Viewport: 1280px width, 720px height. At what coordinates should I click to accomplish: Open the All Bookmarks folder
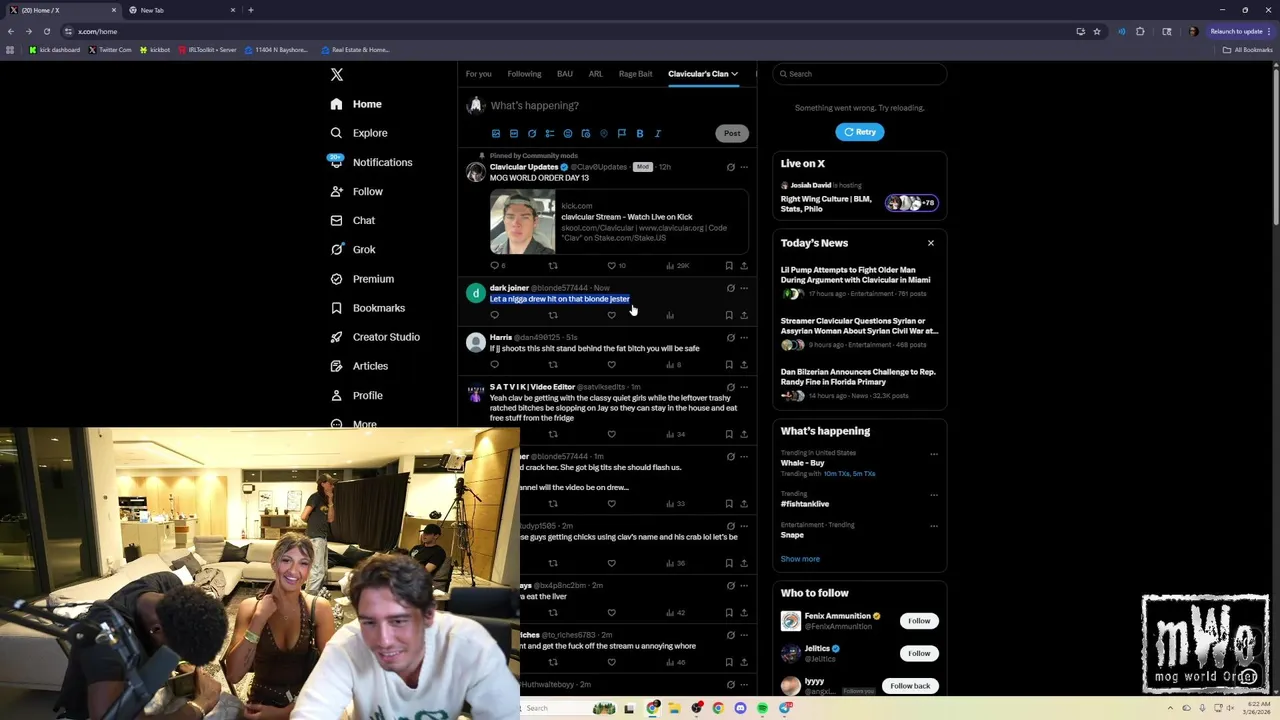pos(1248,50)
